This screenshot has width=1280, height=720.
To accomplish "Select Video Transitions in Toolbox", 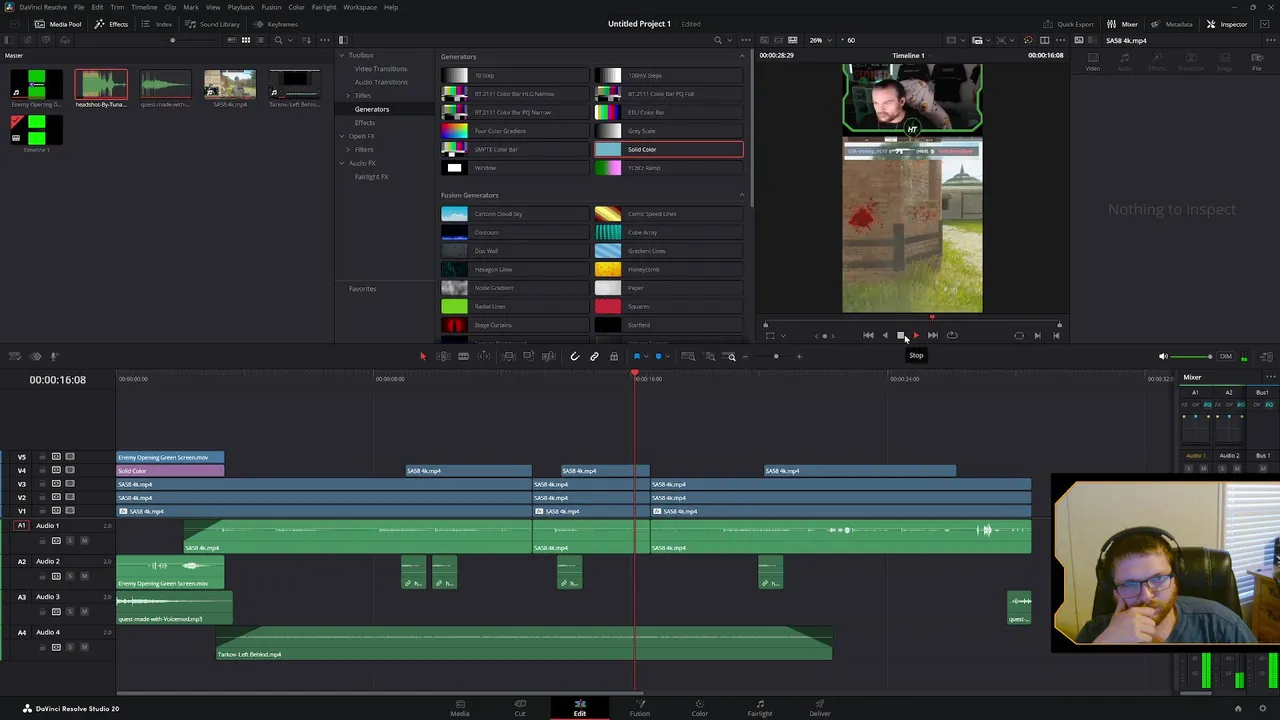I will click(x=381, y=69).
